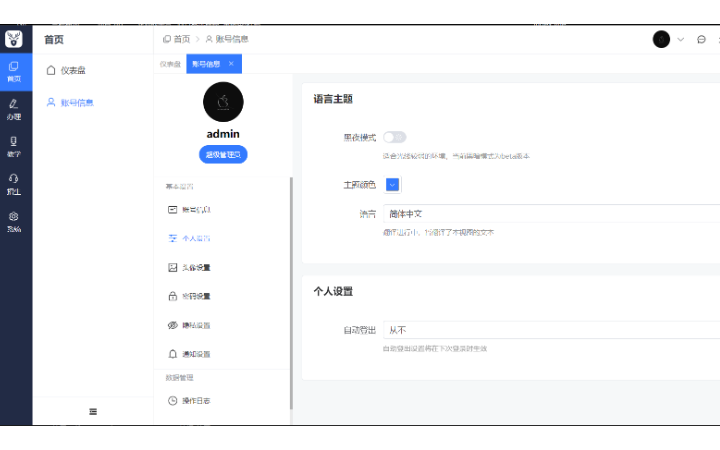Open the gear icon system section
720x450 pixels.
point(14,221)
